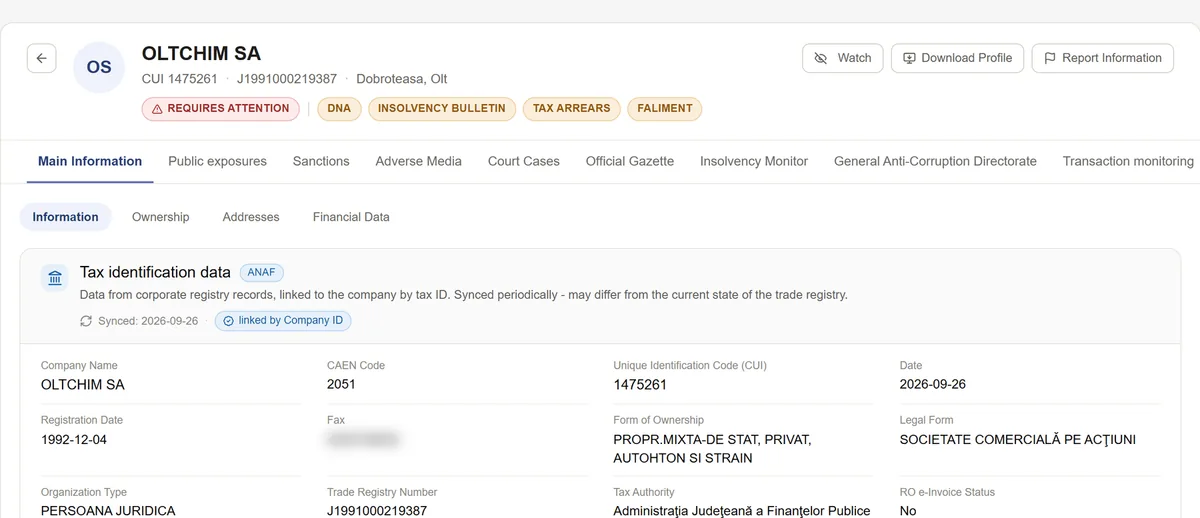Image resolution: width=1200 pixels, height=518 pixels.
Task: Click RO e-Invoice Status value No
Action: pyautogui.click(x=908, y=511)
